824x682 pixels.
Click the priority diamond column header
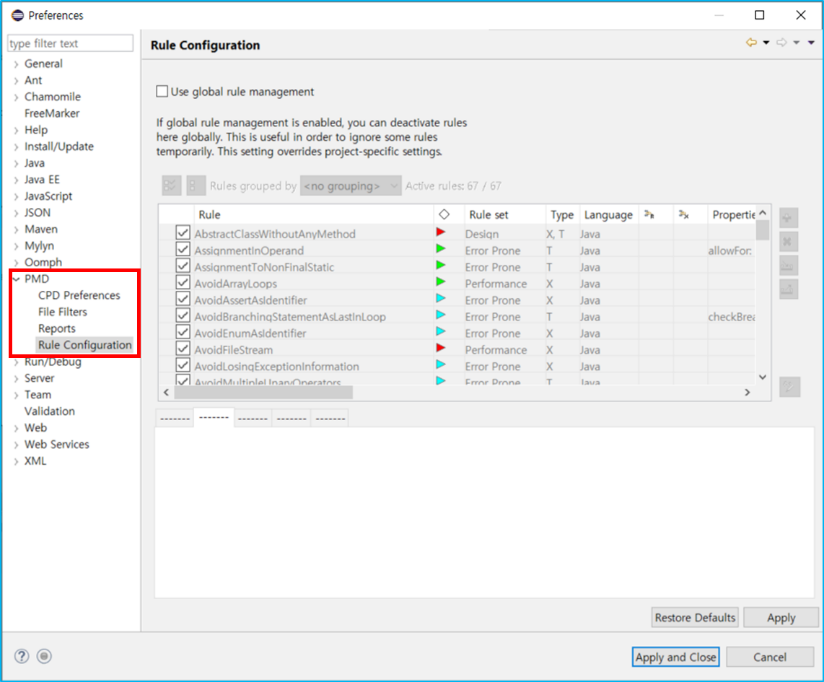[444, 215]
